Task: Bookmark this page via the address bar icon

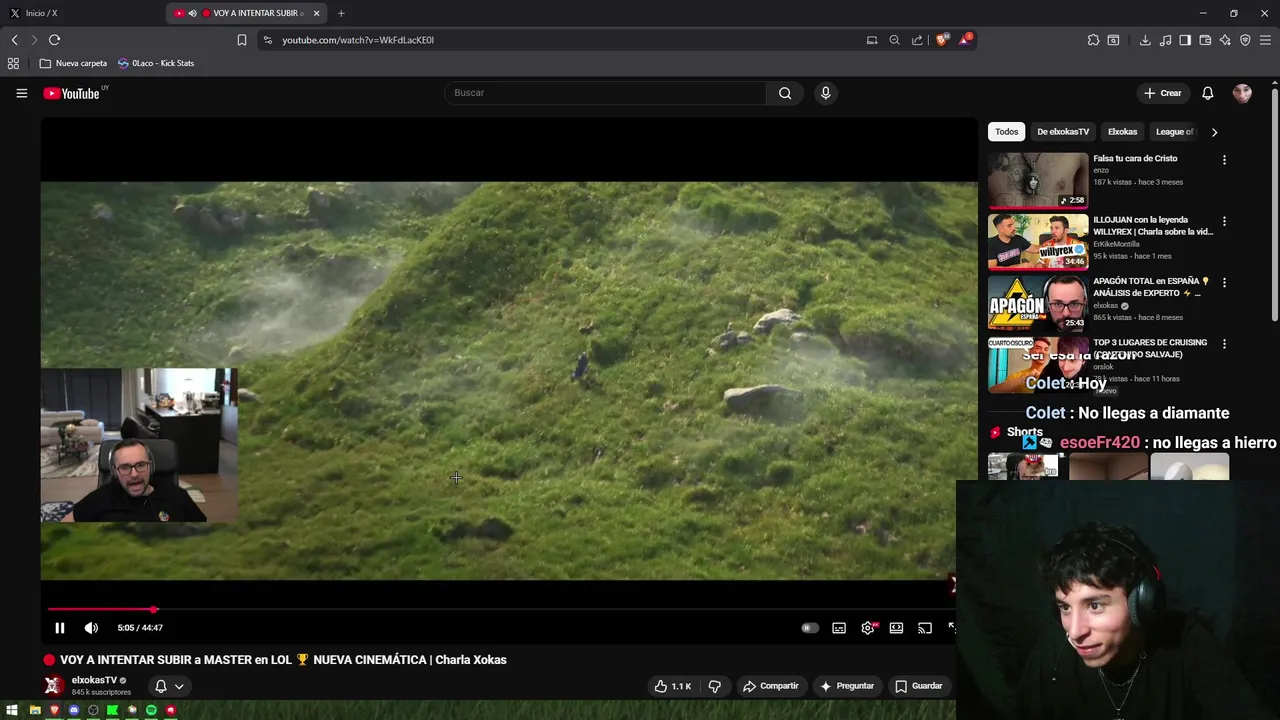Action: tap(241, 40)
